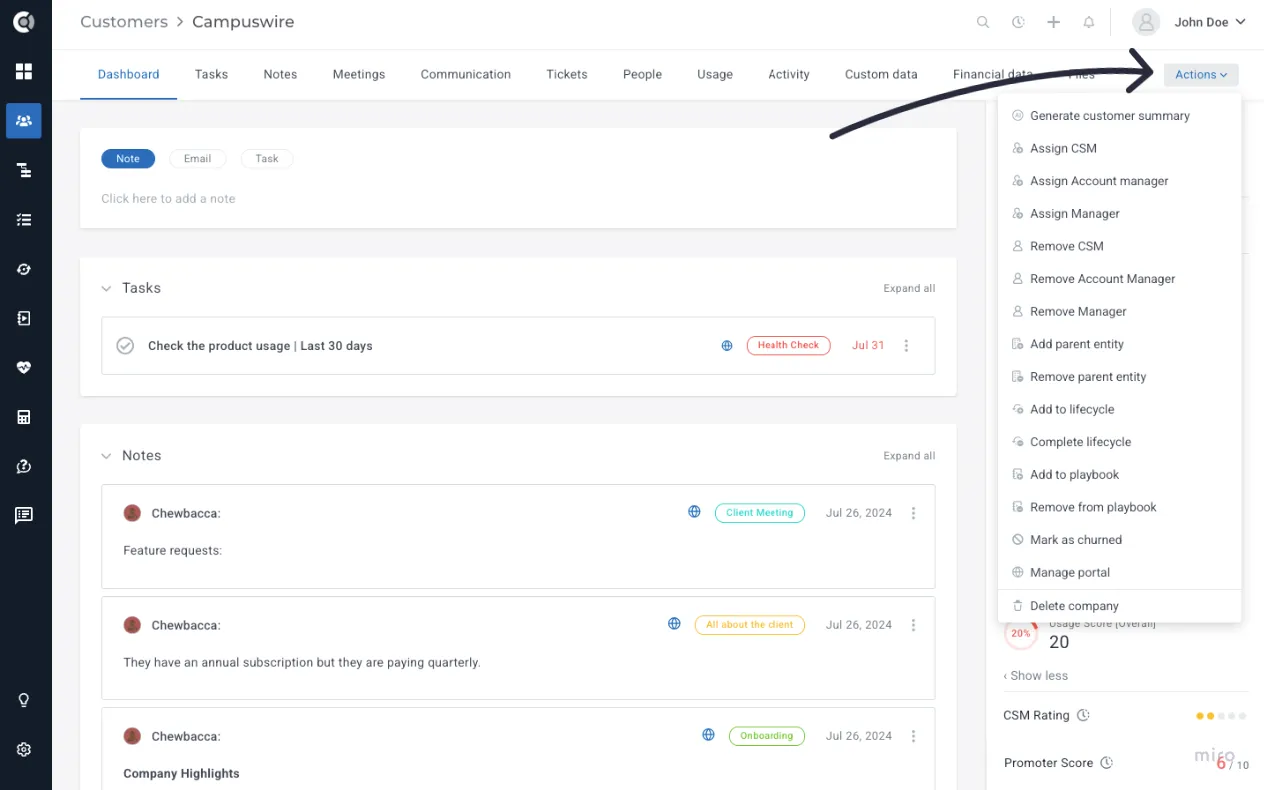
Task: Switch to the Tickets tab
Action: pyautogui.click(x=567, y=75)
